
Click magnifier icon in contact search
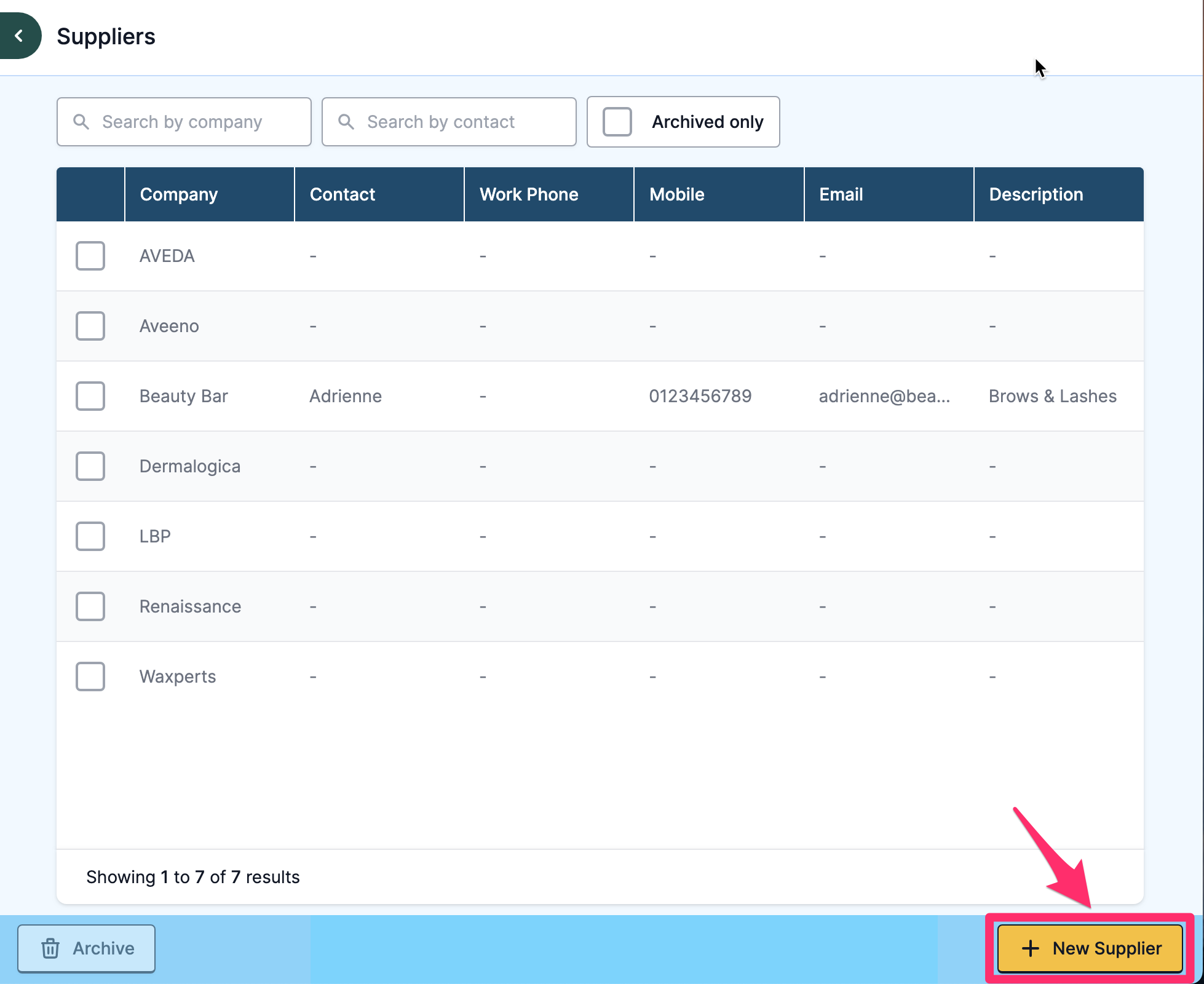tap(346, 122)
